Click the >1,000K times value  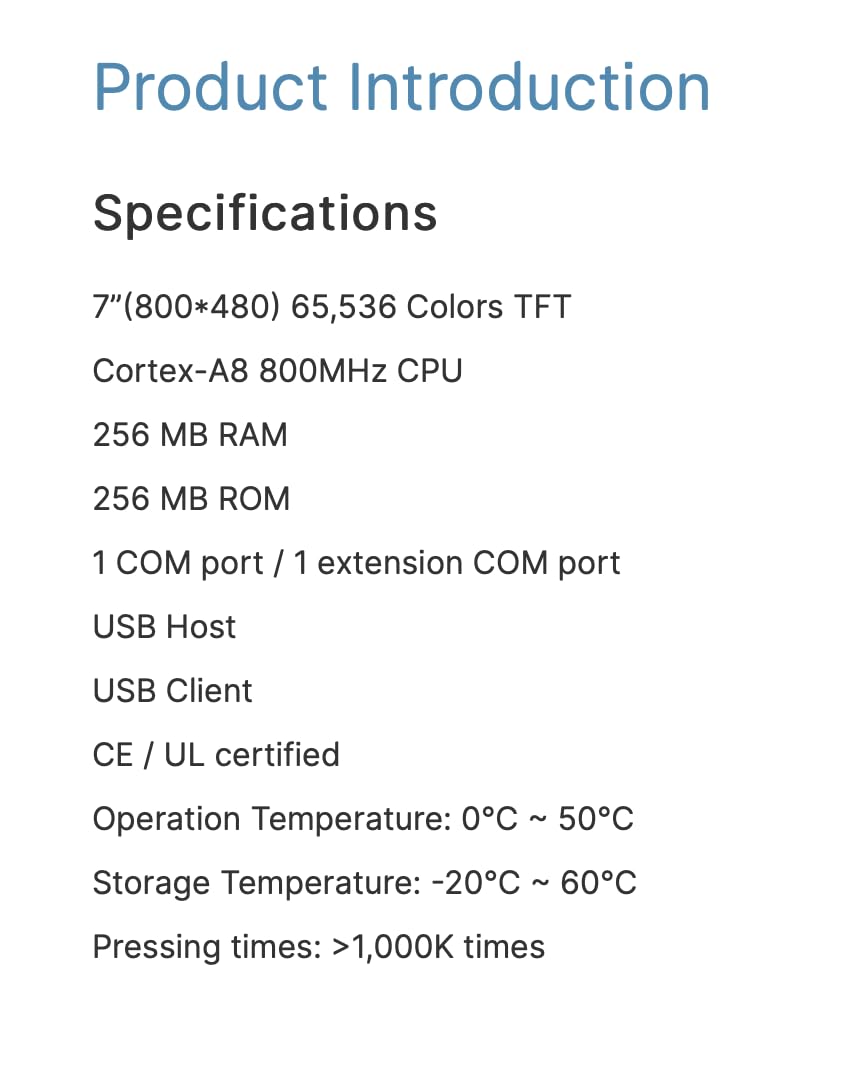(x=439, y=947)
